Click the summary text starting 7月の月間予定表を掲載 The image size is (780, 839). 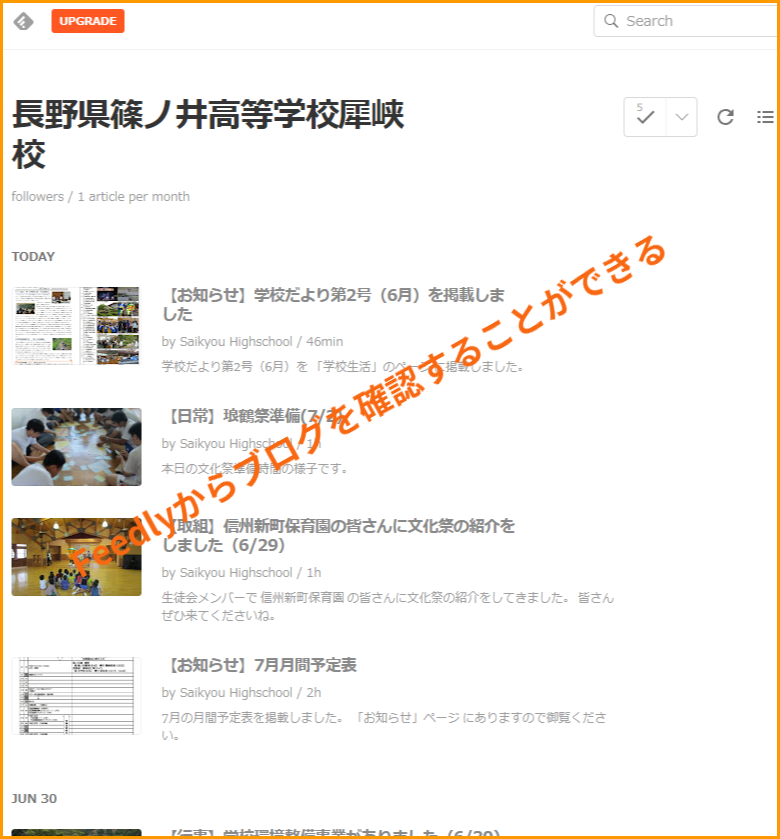tap(385, 726)
